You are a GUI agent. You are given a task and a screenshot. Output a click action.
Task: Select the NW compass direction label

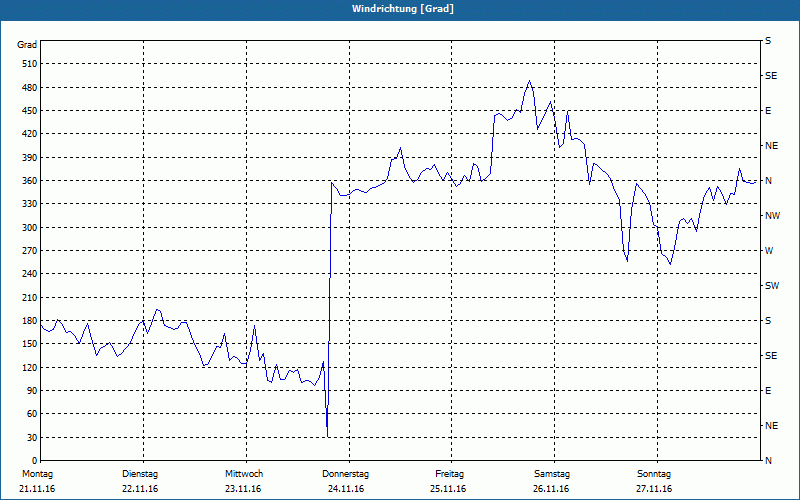tap(773, 216)
